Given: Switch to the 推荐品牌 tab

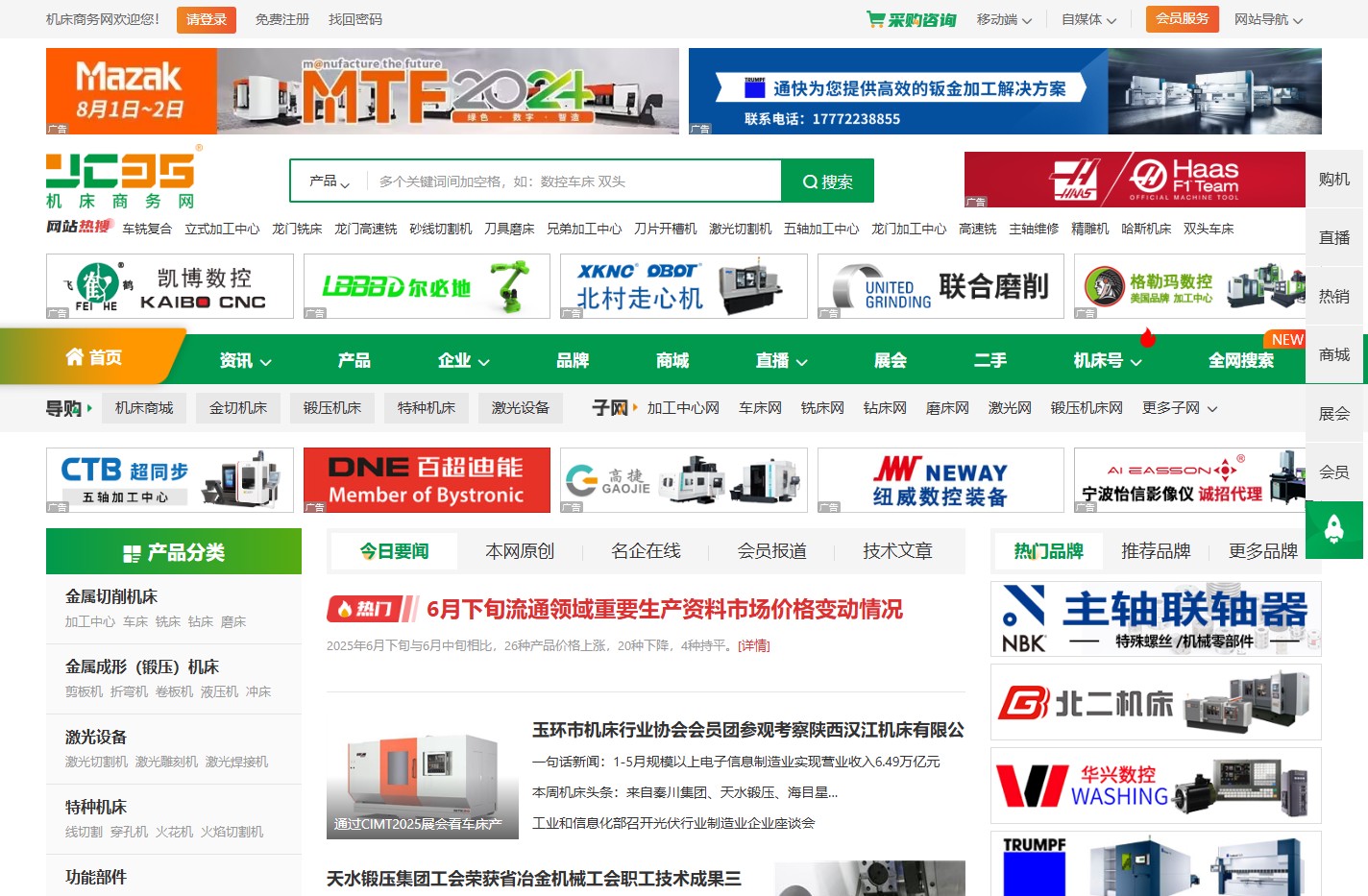Looking at the screenshot, I should tap(1156, 551).
